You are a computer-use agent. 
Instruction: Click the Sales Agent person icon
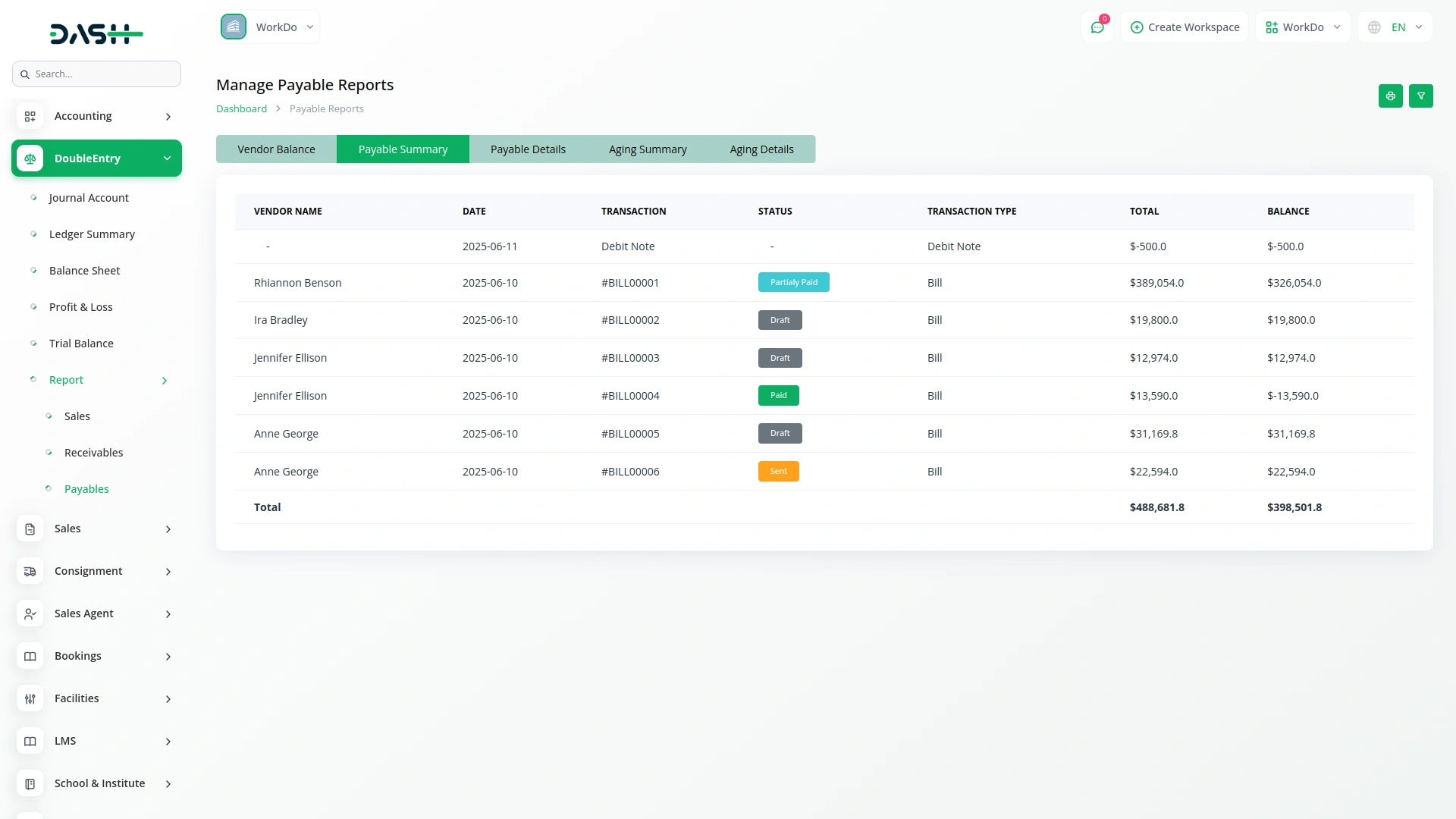coord(30,613)
